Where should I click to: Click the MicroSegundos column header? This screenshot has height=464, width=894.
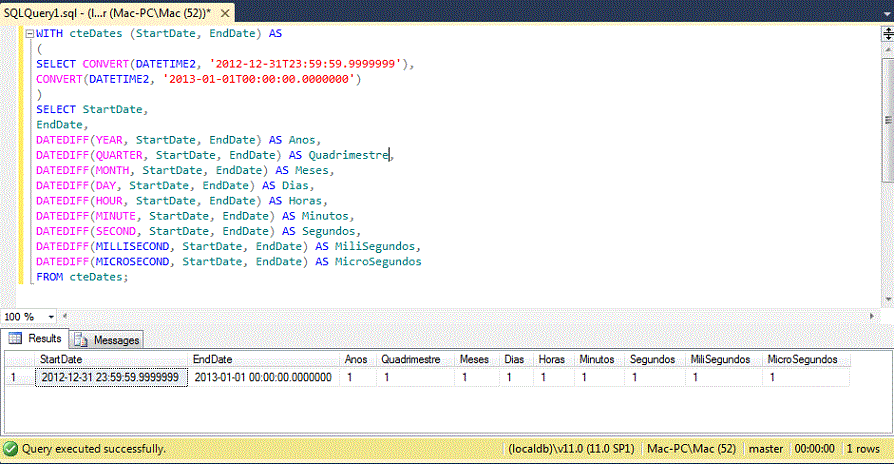point(806,360)
